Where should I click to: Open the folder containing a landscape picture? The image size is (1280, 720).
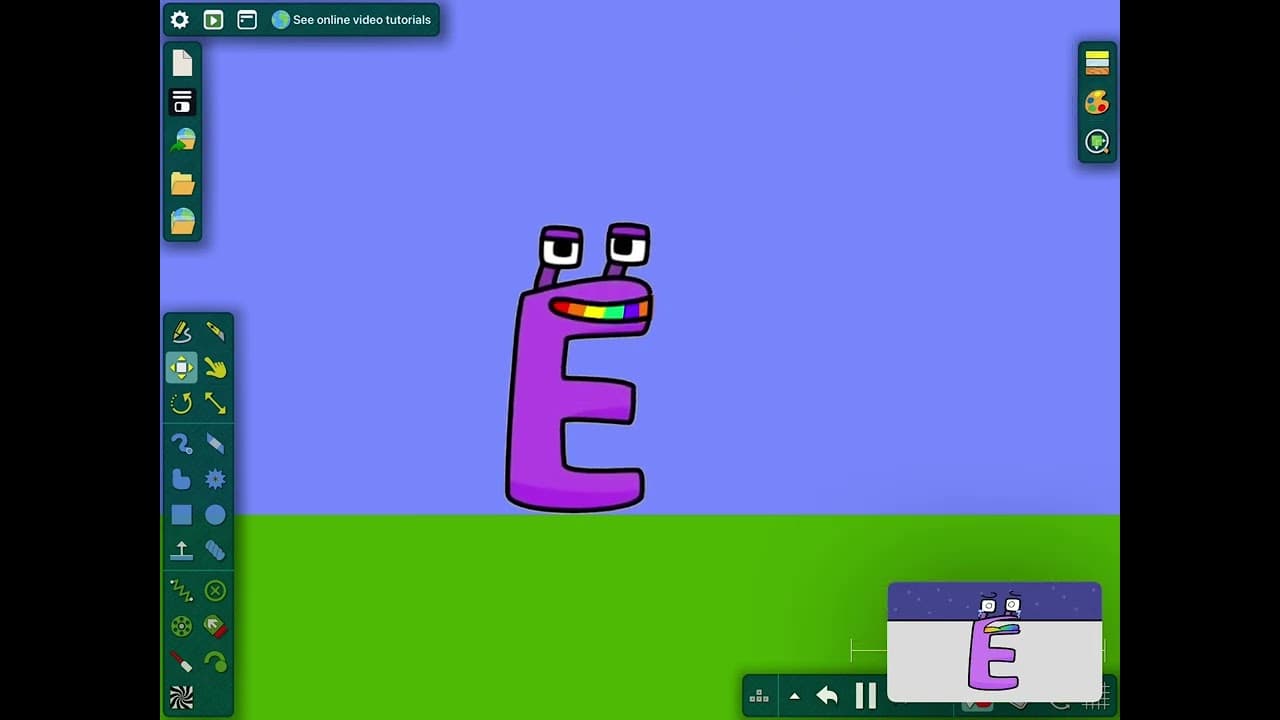182,221
